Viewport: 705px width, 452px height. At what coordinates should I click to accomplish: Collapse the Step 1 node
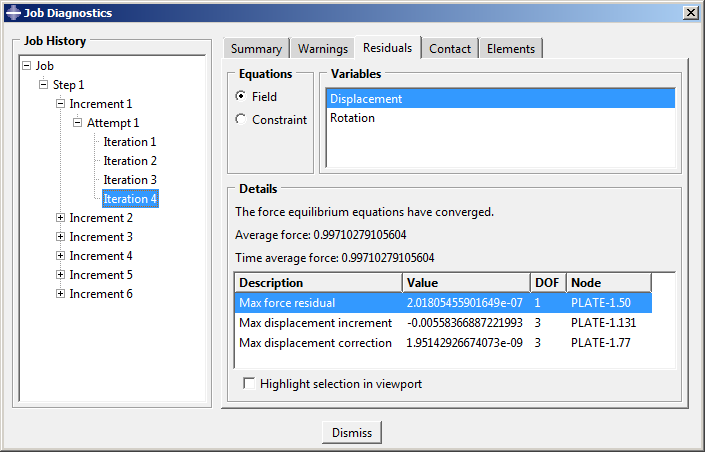coord(44,85)
